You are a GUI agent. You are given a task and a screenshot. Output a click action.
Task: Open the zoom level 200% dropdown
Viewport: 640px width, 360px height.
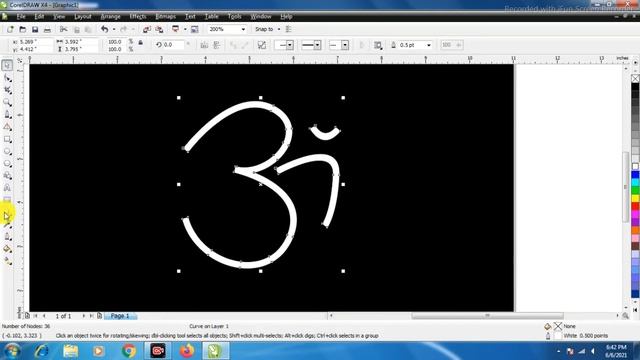tap(243, 29)
